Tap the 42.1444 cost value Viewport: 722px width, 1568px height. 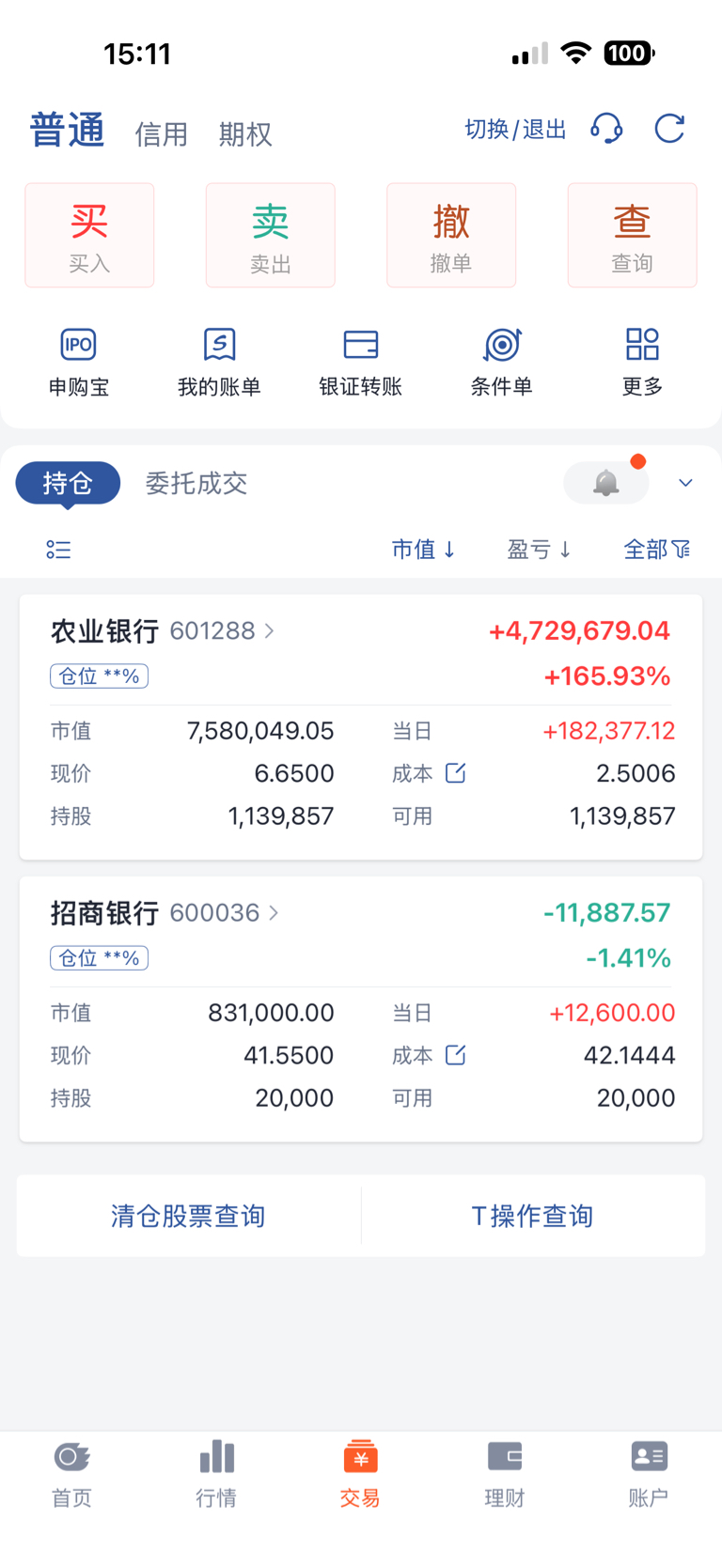[x=630, y=1055]
